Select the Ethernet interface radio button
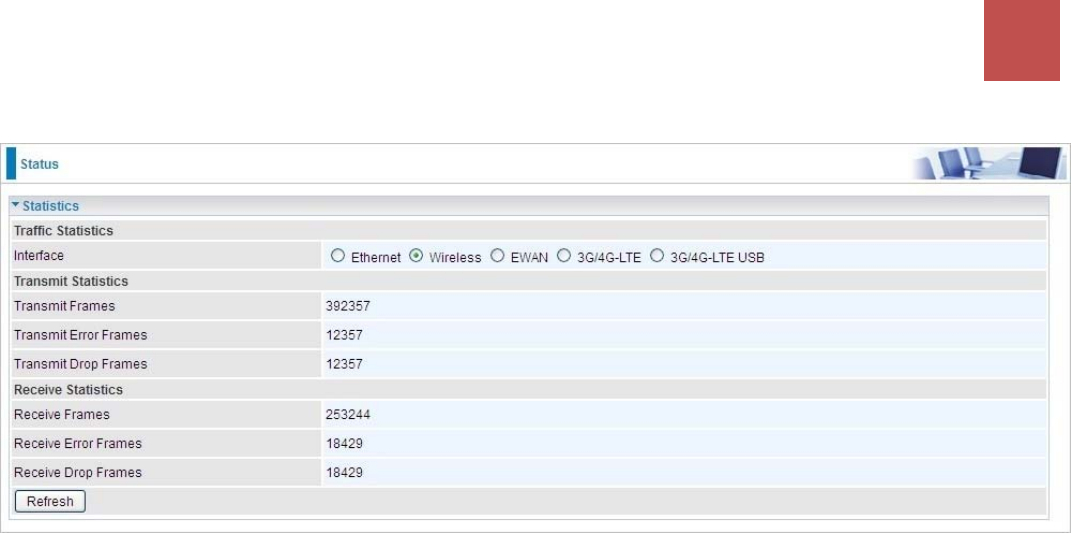This screenshot has height=533, width=1071. (337, 256)
